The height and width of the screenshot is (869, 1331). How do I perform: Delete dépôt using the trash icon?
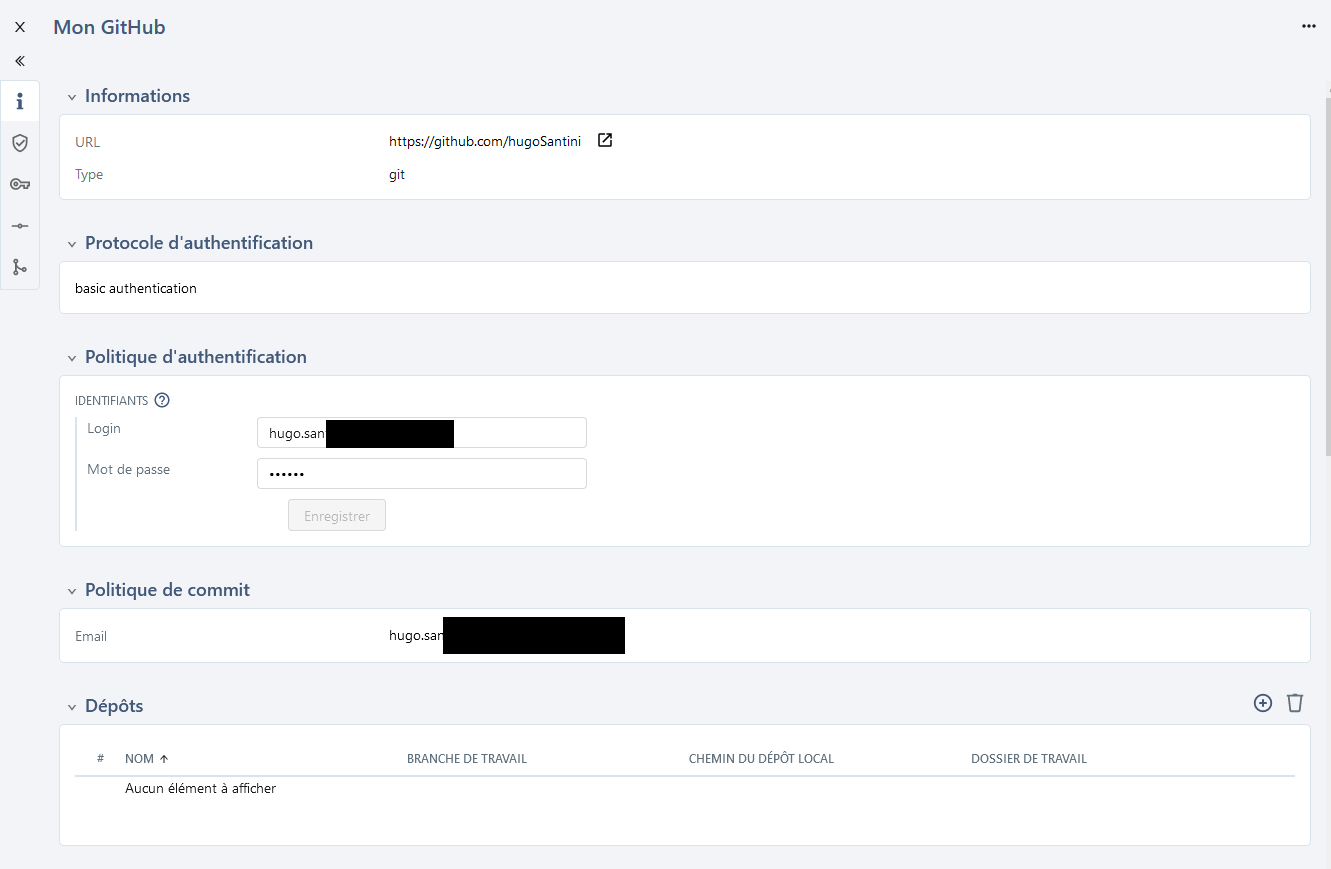click(1295, 703)
